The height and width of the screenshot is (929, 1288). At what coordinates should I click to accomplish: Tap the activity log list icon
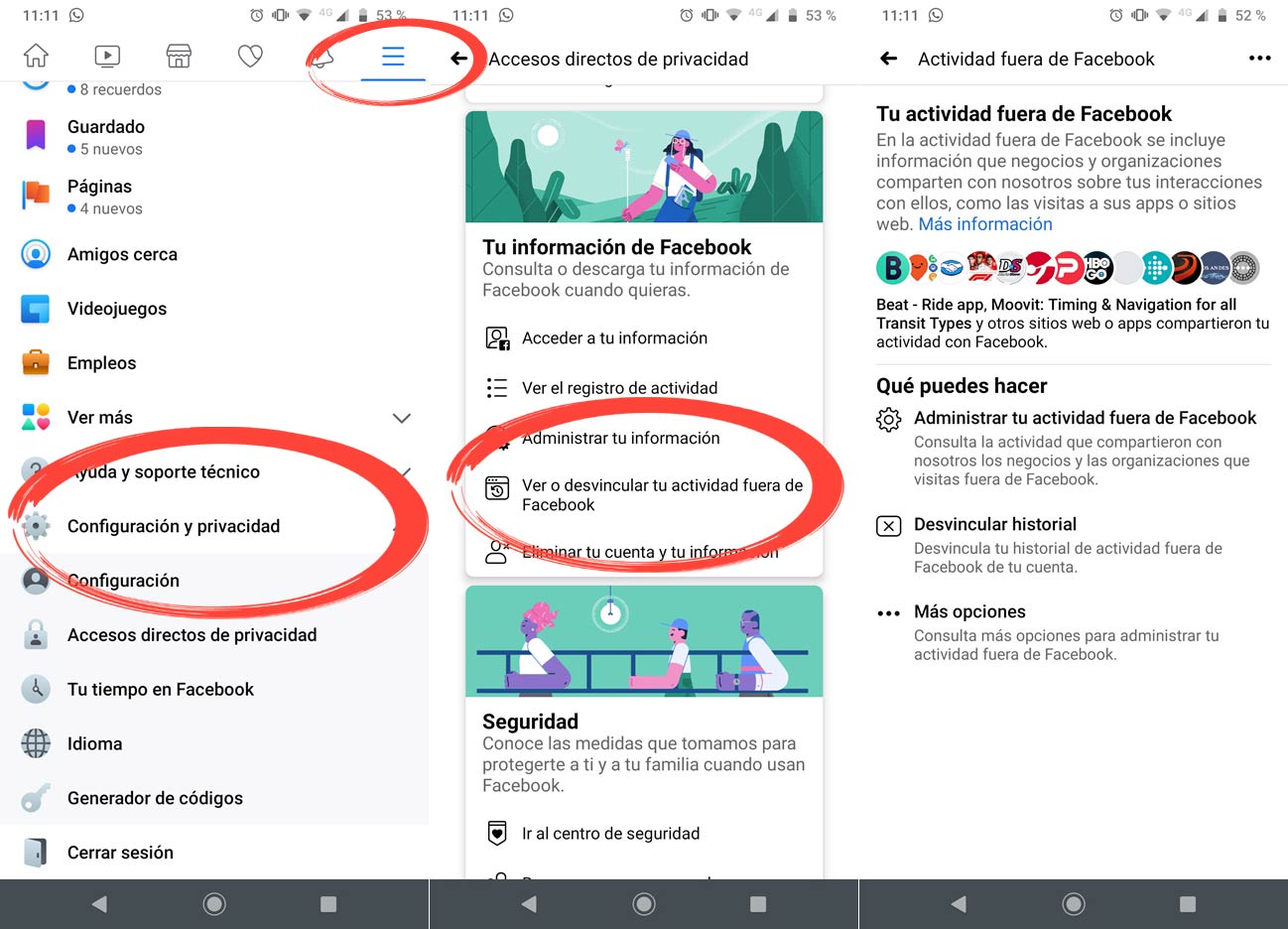click(x=497, y=388)
